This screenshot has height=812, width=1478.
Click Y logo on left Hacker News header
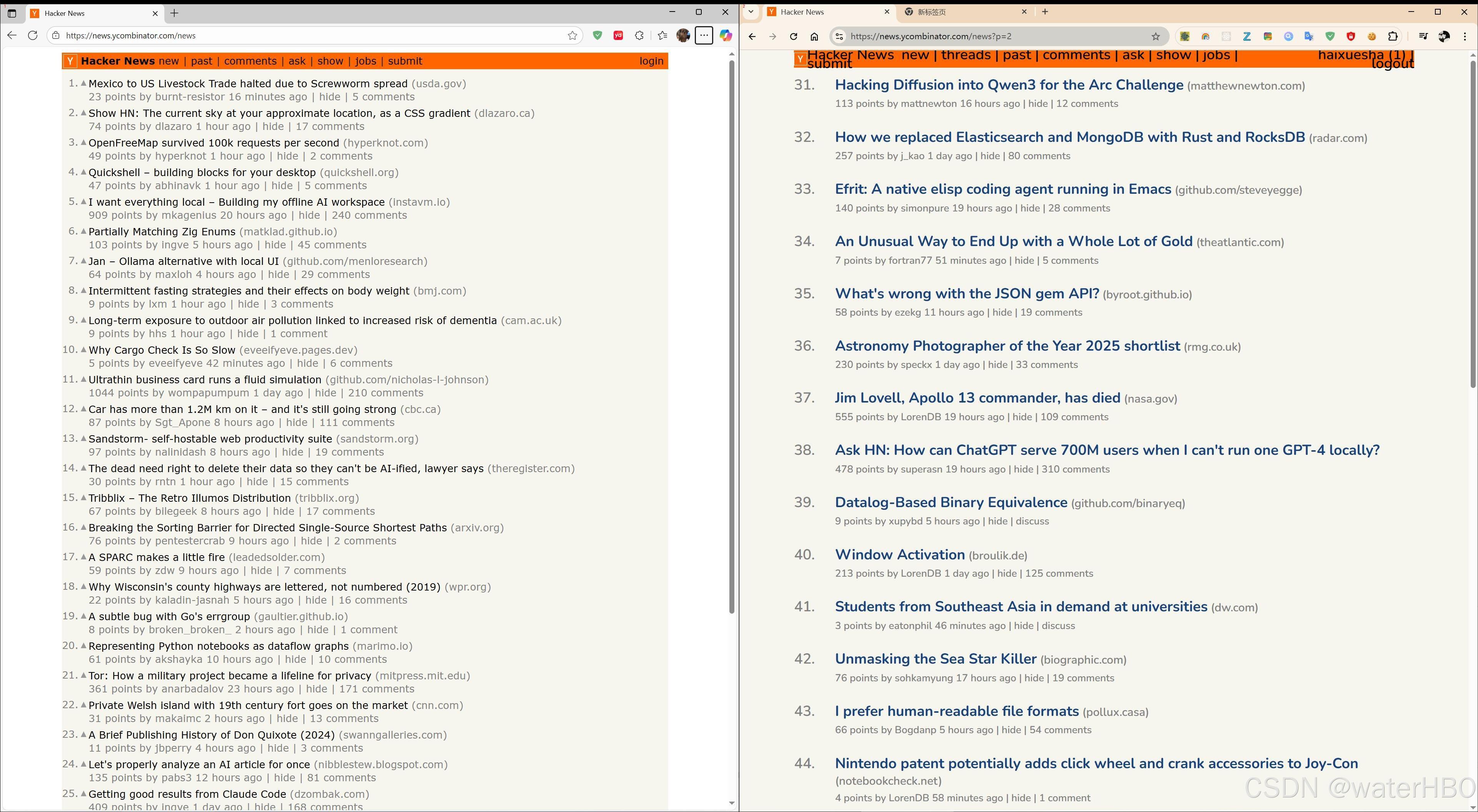tap(70, 61)
